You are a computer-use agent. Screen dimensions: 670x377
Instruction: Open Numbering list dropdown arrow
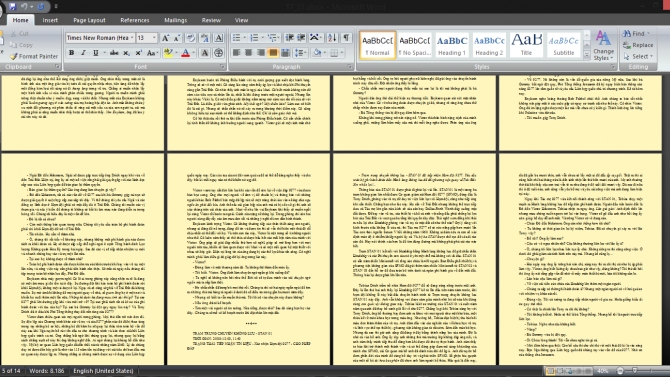point(262,38)
